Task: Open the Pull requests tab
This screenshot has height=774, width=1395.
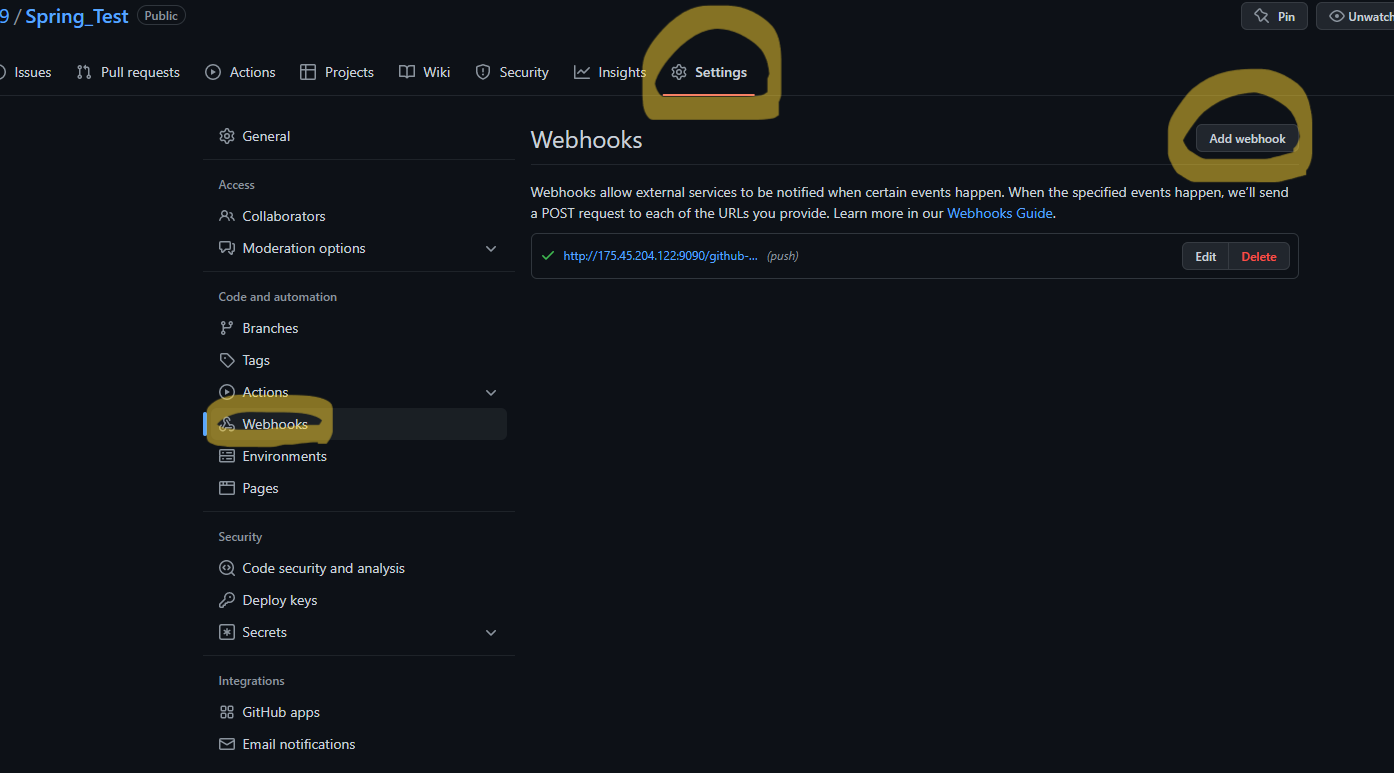Action: 128,72
